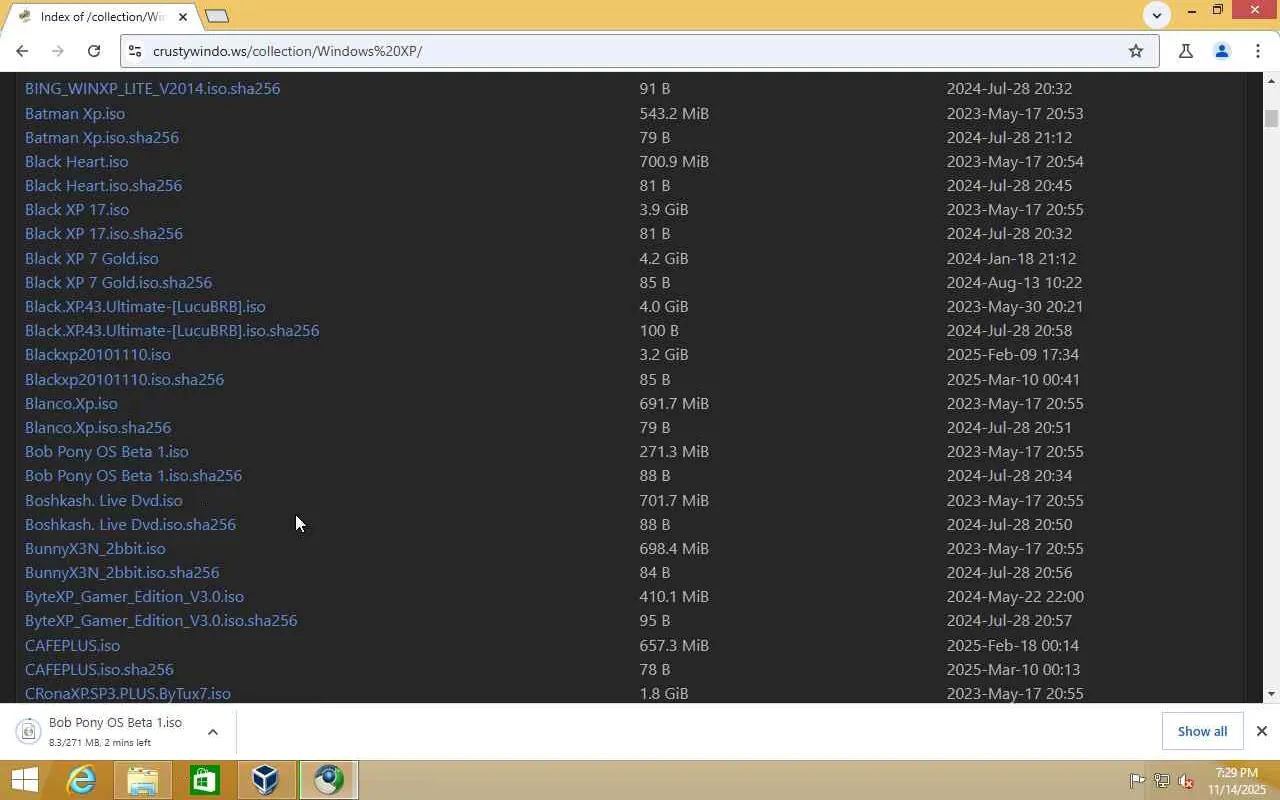The height and width of the screenshot is (800, 1280).
Task: Open the Windows Store taskbar icon
Action: (x=204, y=780)
